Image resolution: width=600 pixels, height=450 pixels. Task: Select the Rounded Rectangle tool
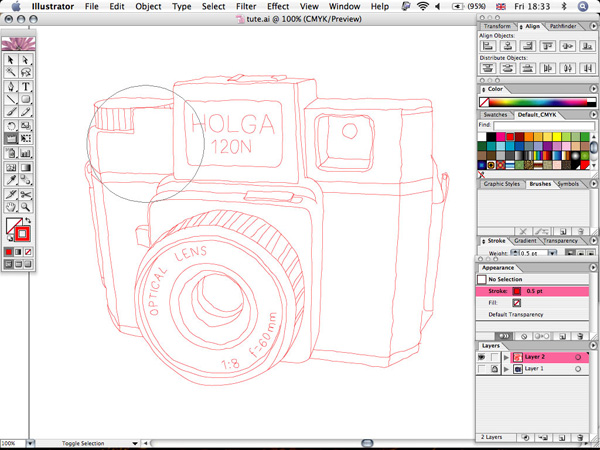tap(25, 99)
